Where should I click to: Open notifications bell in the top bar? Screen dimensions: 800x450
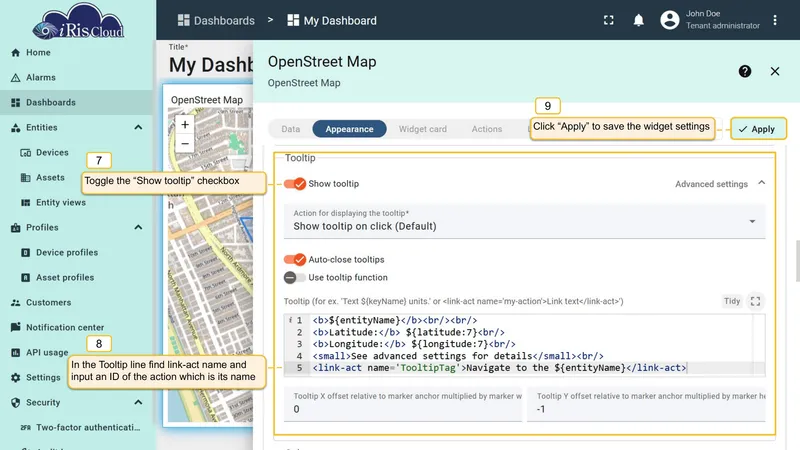(x=638, y=20)
